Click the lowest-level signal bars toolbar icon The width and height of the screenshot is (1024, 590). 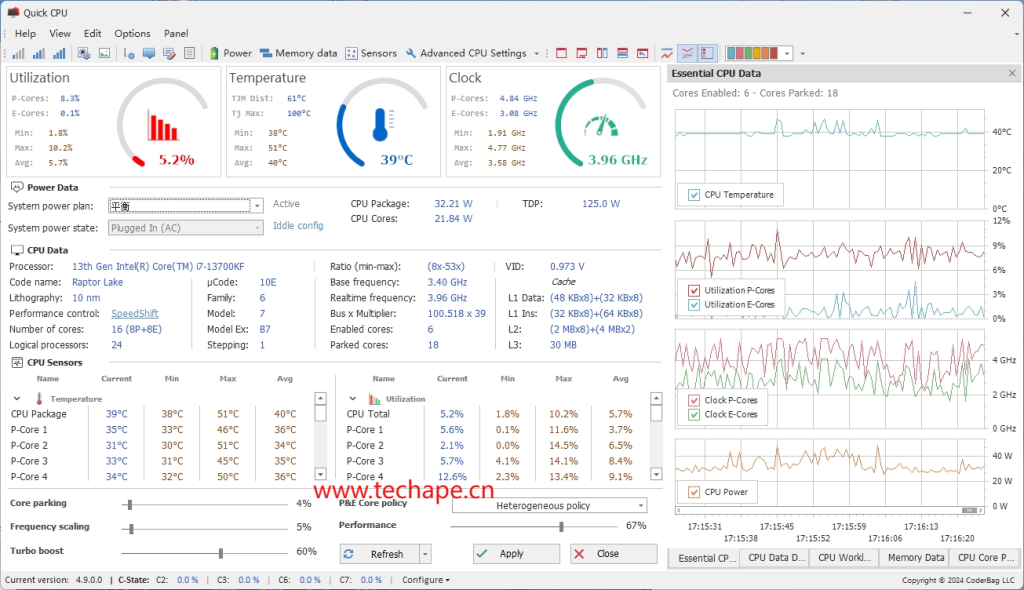pyautogui.click(x=18, y=54)
